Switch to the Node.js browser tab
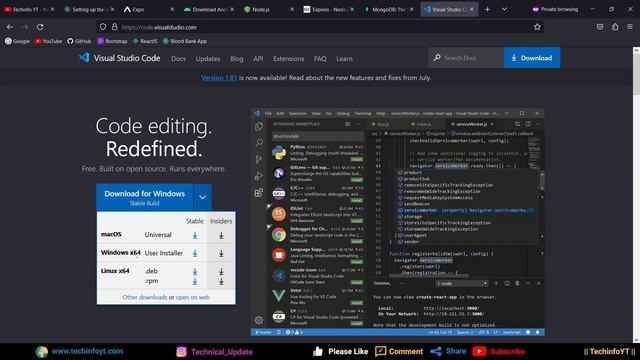This screenshot has height=360, width=640. coord(268,9)
